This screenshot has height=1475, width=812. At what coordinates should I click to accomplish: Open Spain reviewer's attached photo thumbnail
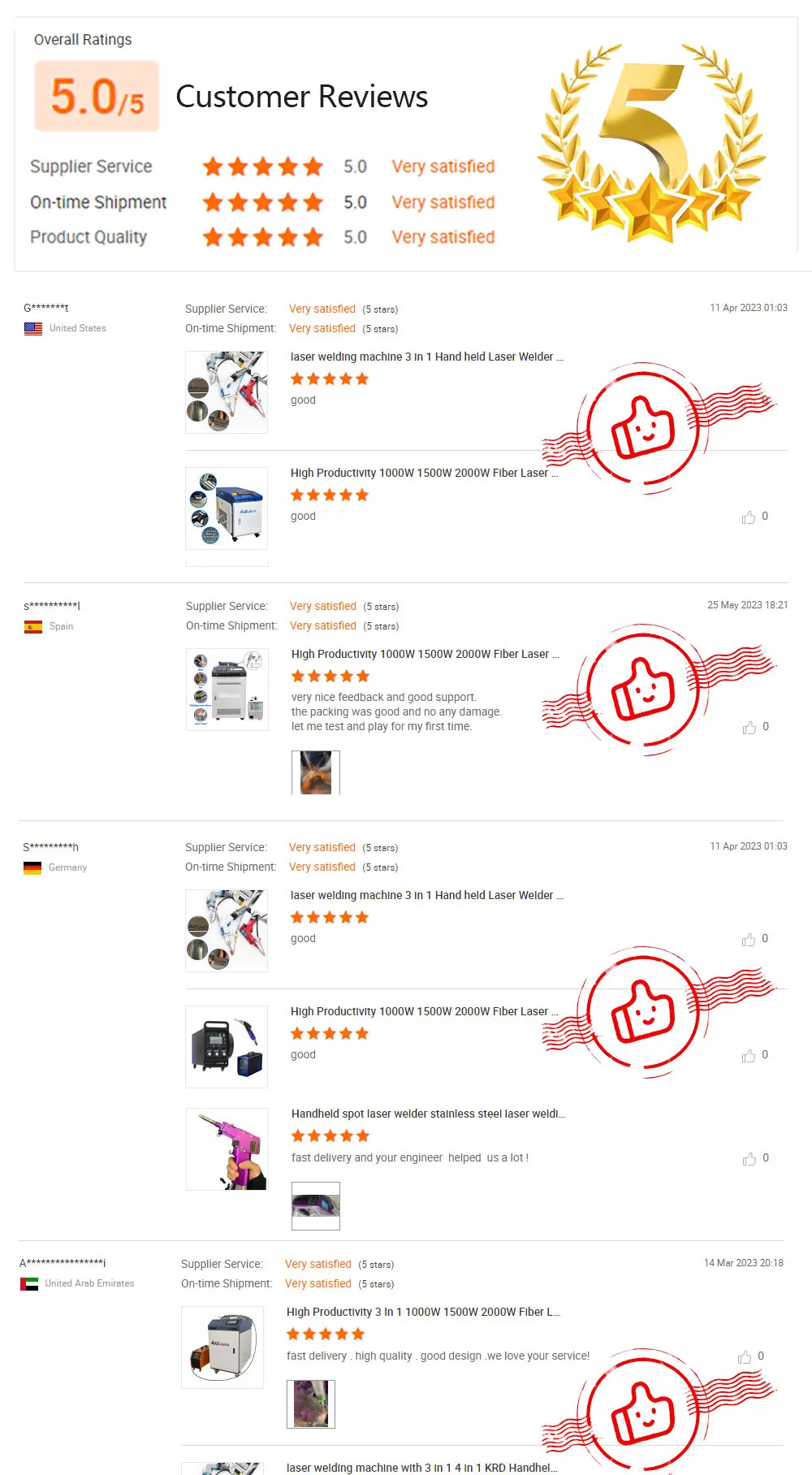(x=316, y=772)
